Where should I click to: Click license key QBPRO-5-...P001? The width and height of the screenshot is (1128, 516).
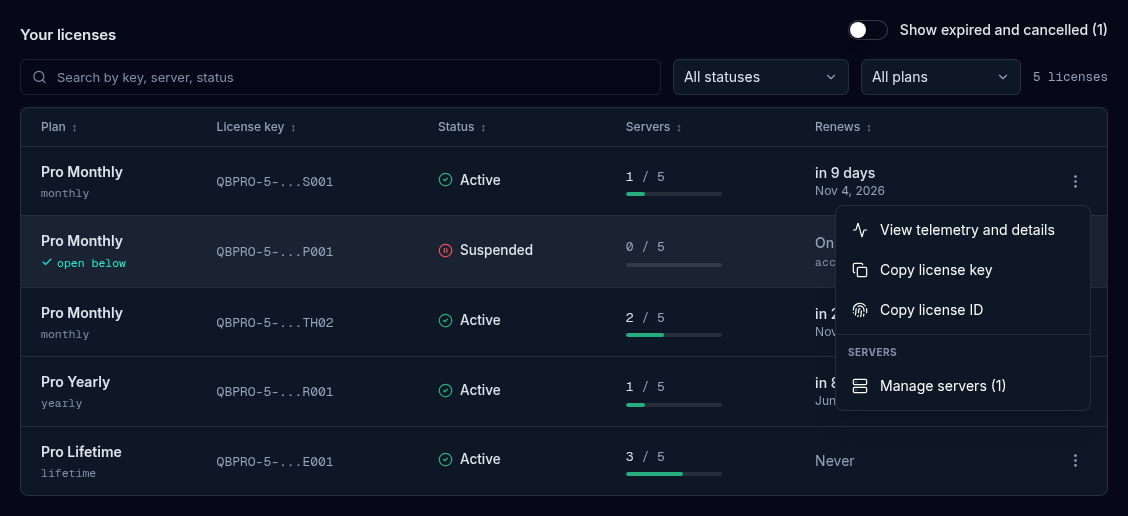(275, 252)
